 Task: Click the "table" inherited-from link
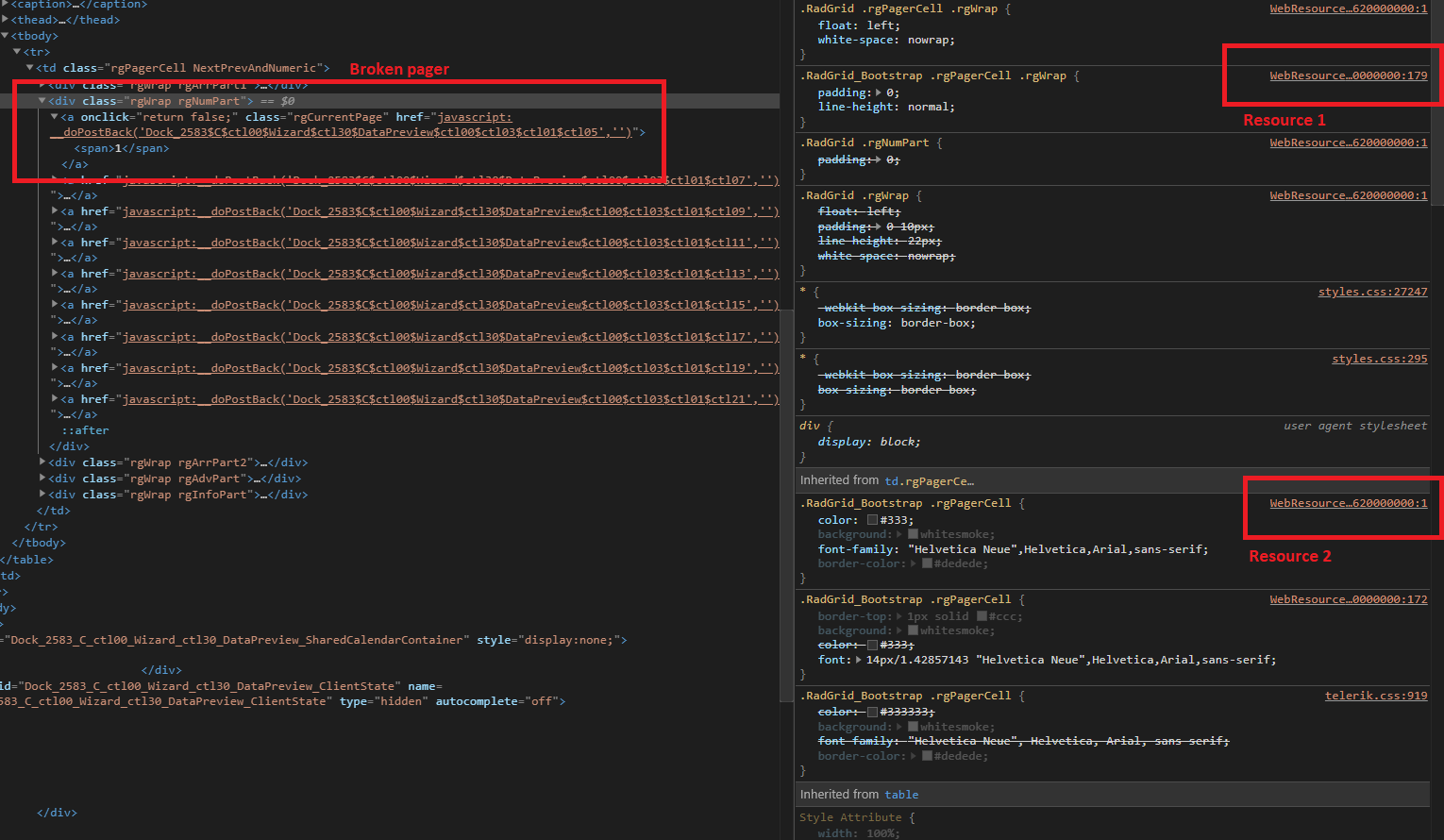(901, 795)
